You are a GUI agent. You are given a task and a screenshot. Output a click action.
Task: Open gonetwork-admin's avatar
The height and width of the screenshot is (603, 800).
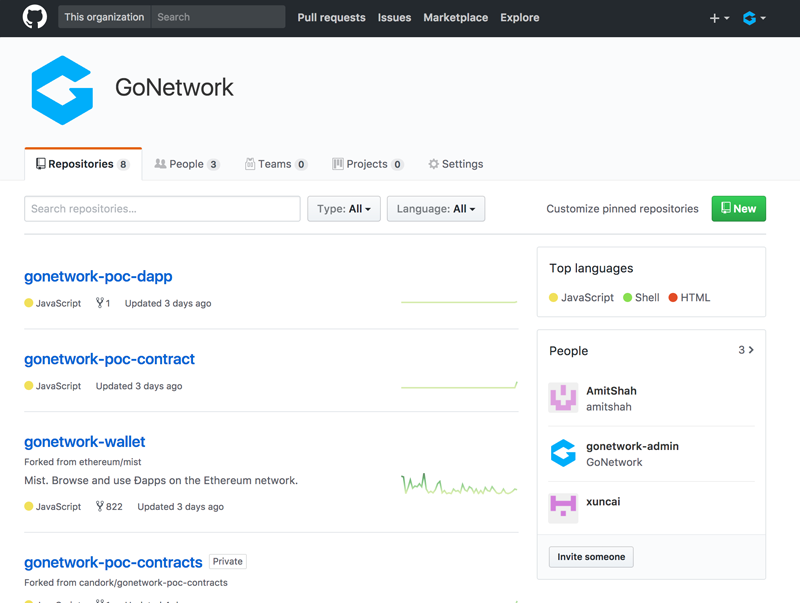coord(563,453)
